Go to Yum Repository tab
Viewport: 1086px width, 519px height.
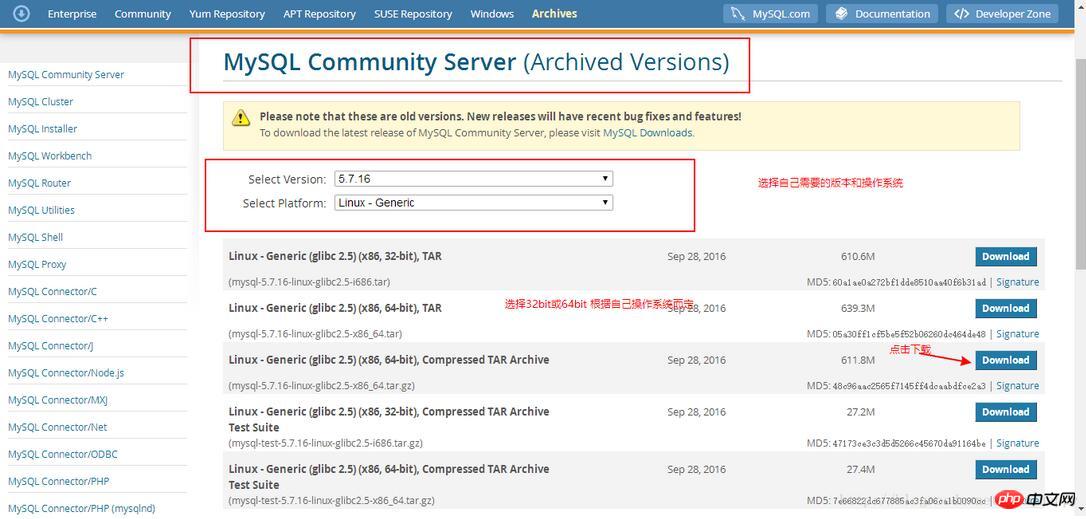(x=227, y=14)
